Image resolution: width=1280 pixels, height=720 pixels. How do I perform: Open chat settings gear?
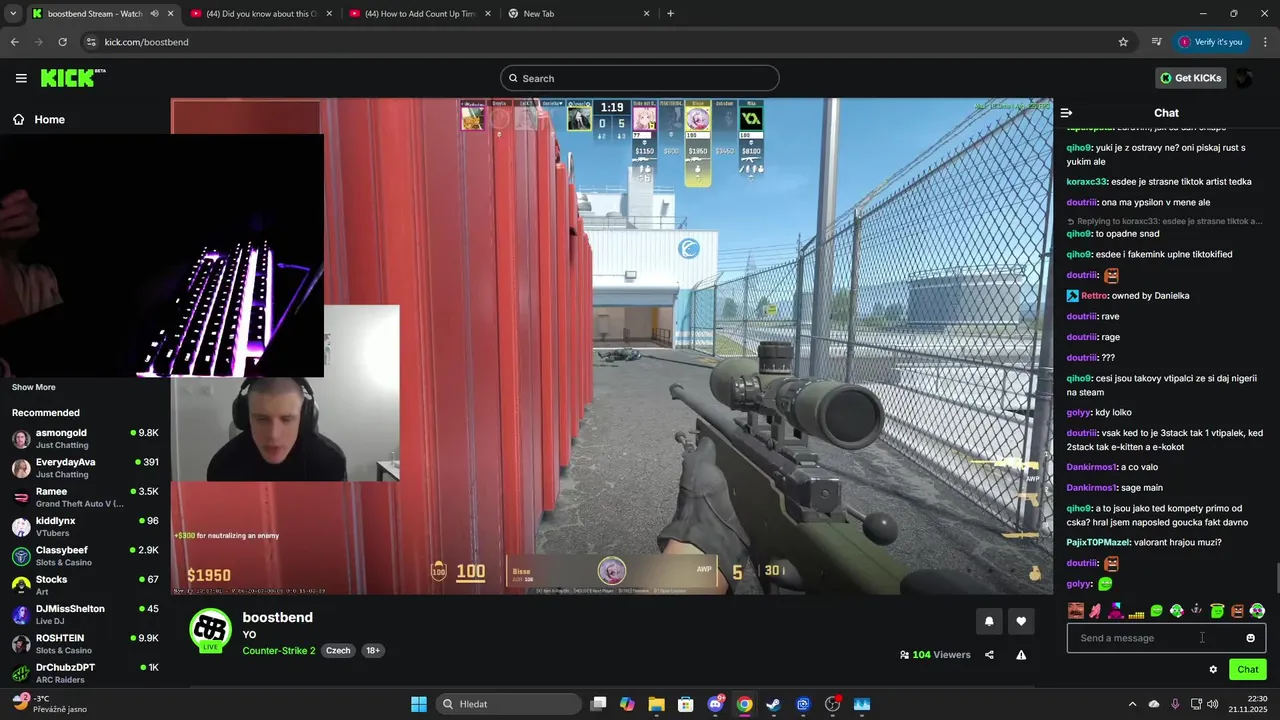coord(1213,669)
